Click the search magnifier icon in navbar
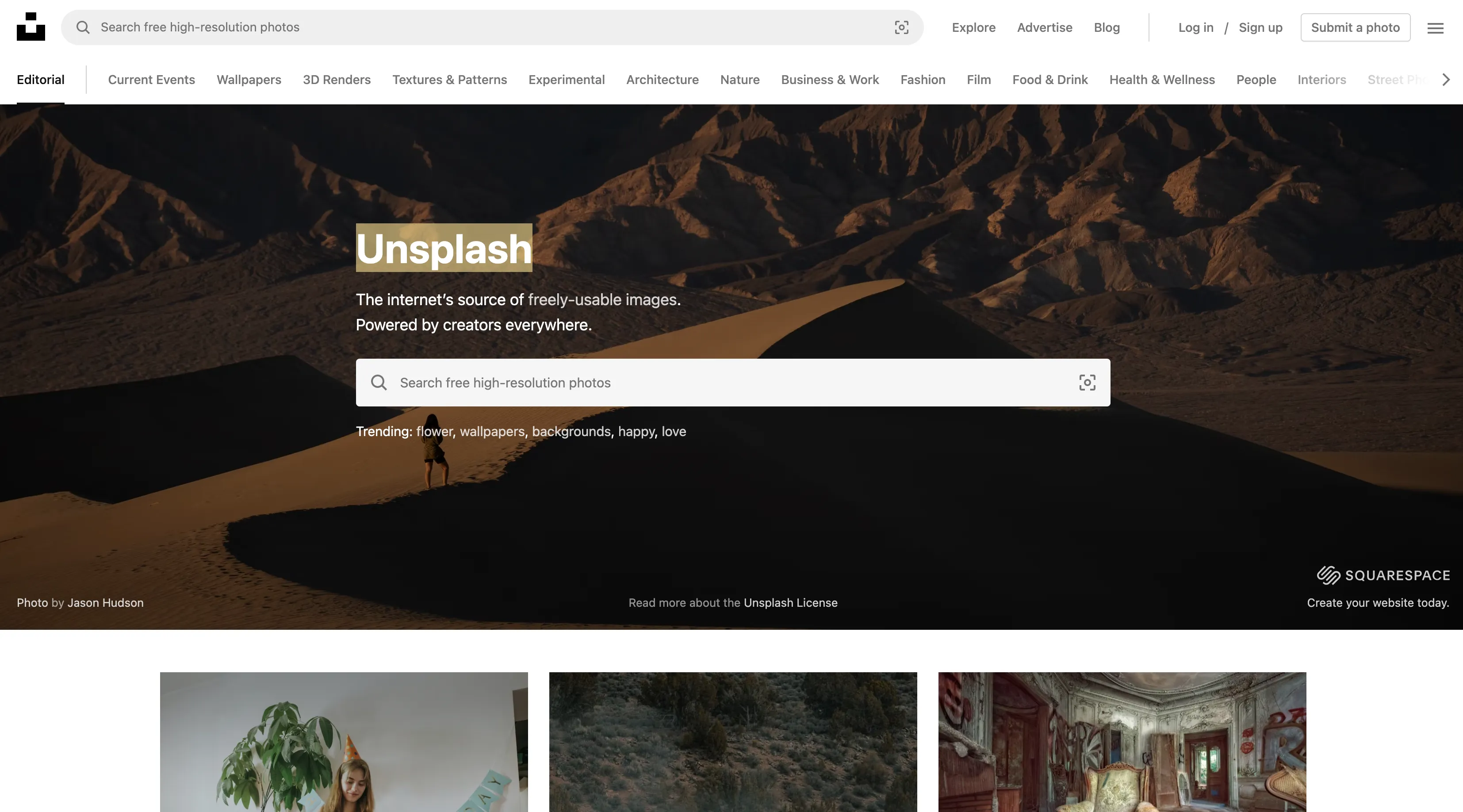The image size is (1463, 812). tap(80, 27)
